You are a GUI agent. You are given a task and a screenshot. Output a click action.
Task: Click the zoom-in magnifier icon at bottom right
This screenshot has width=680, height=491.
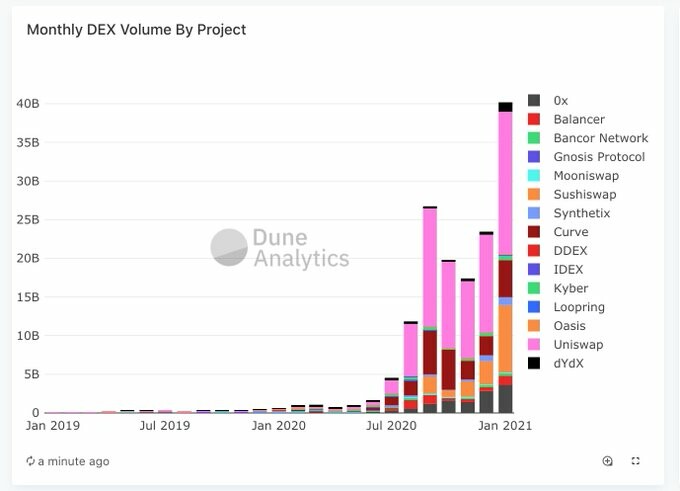(x=608, y=461)
